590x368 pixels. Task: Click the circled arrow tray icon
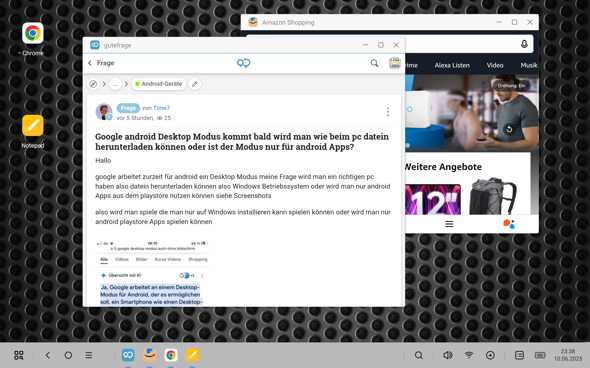(x=490, y=355)
